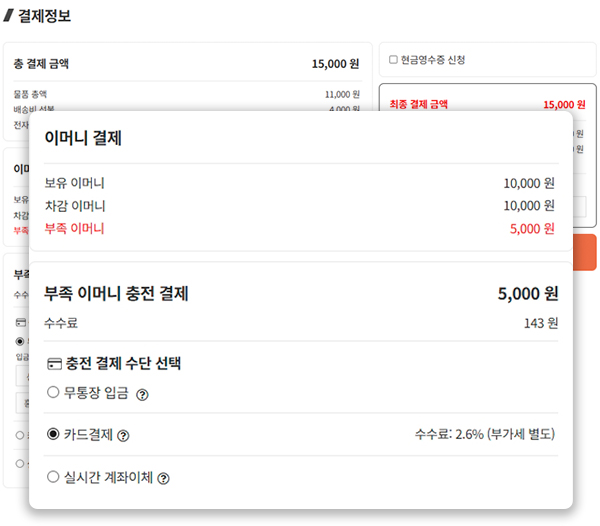Image resolution: width=600 pixels, height=526 pixels.
Task: Click help icon beside 카드결제
Action: click(124, 435)
